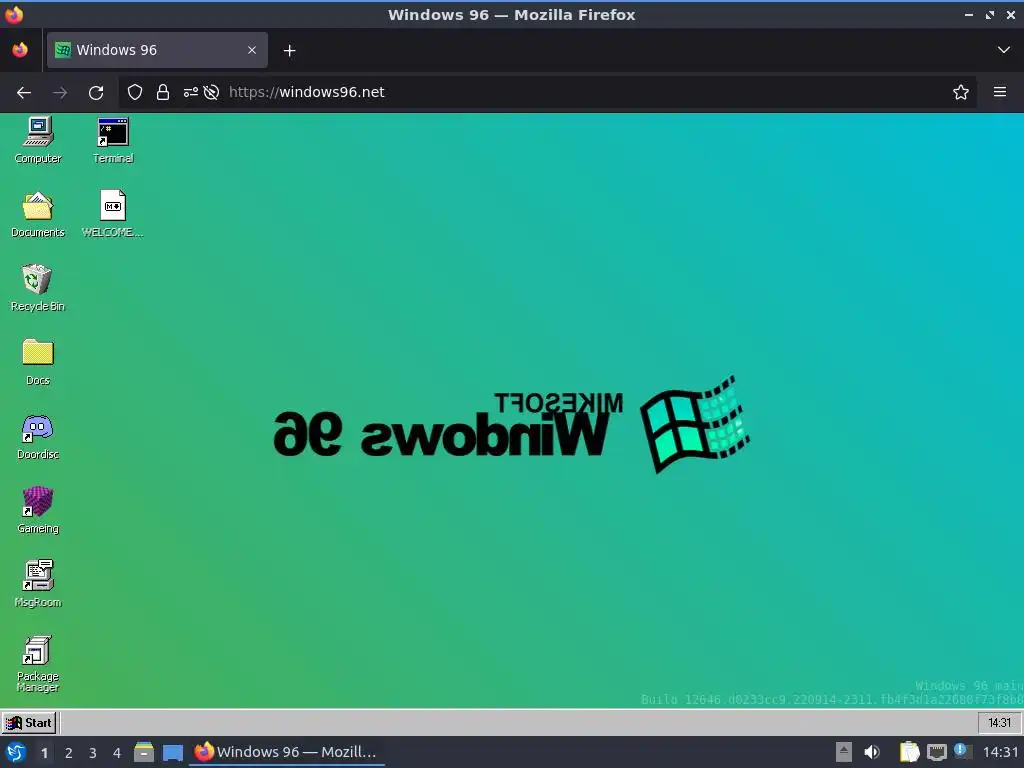This screenshot has height=768, width=1024.
Task: Switch to workspace 4
Action: [117, 753]
